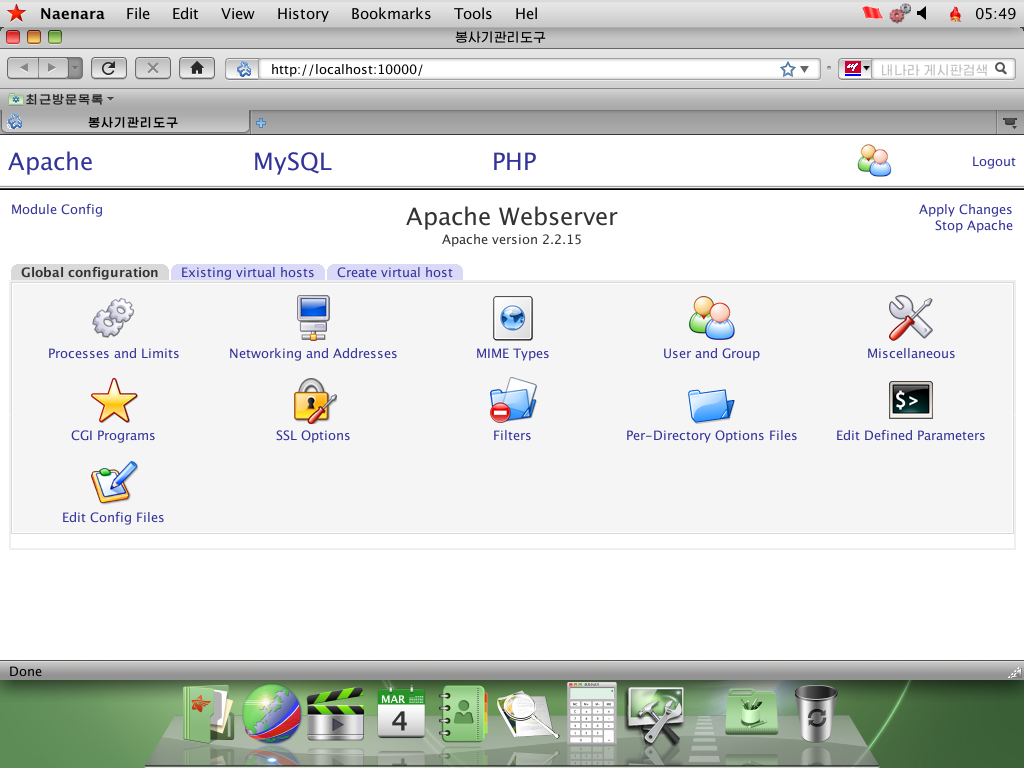
Task: Expand the recently visited bookmarks folder
Action: click(x=61, y=99)
